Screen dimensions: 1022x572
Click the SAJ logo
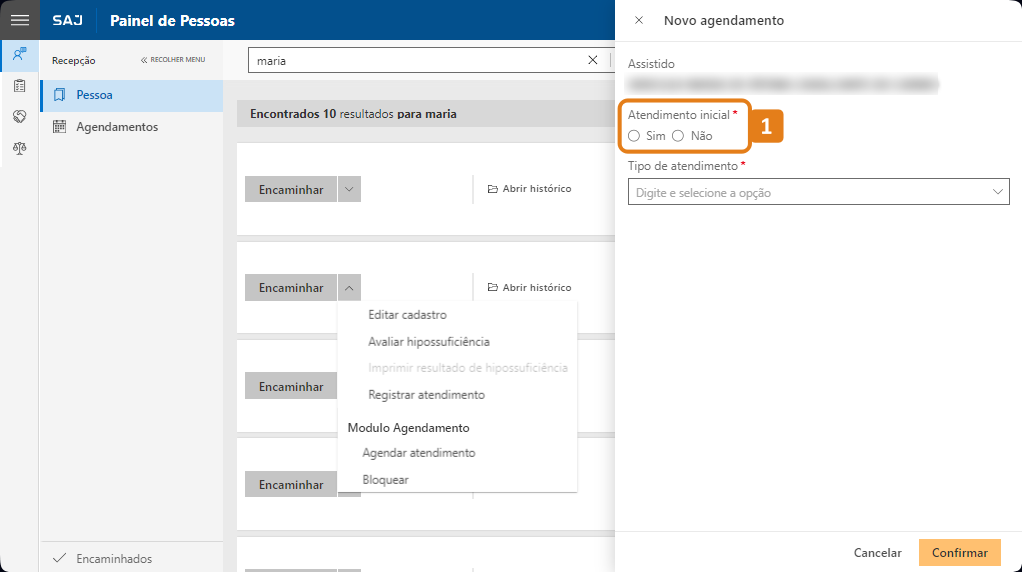(x=68, y=20)
